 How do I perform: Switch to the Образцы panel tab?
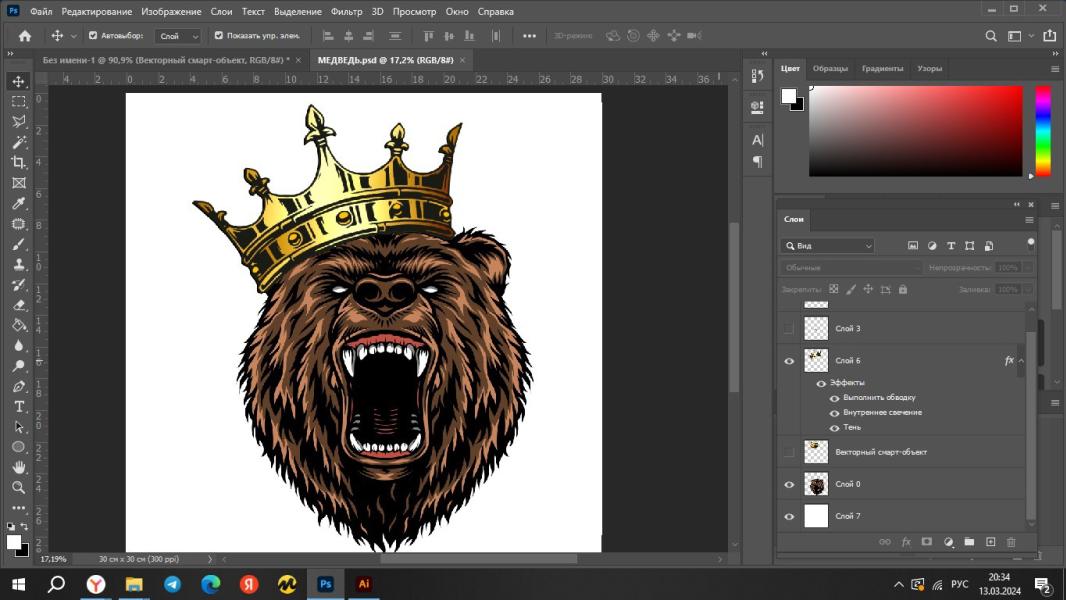[x=830, y=69]
